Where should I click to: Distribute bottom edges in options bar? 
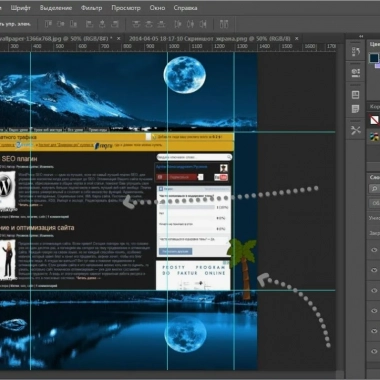161,24
